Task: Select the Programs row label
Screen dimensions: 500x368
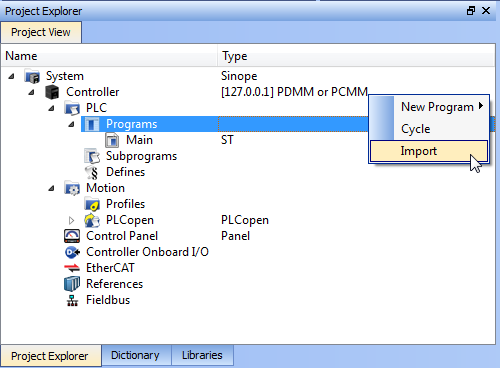Action: (x=131, y=124)
